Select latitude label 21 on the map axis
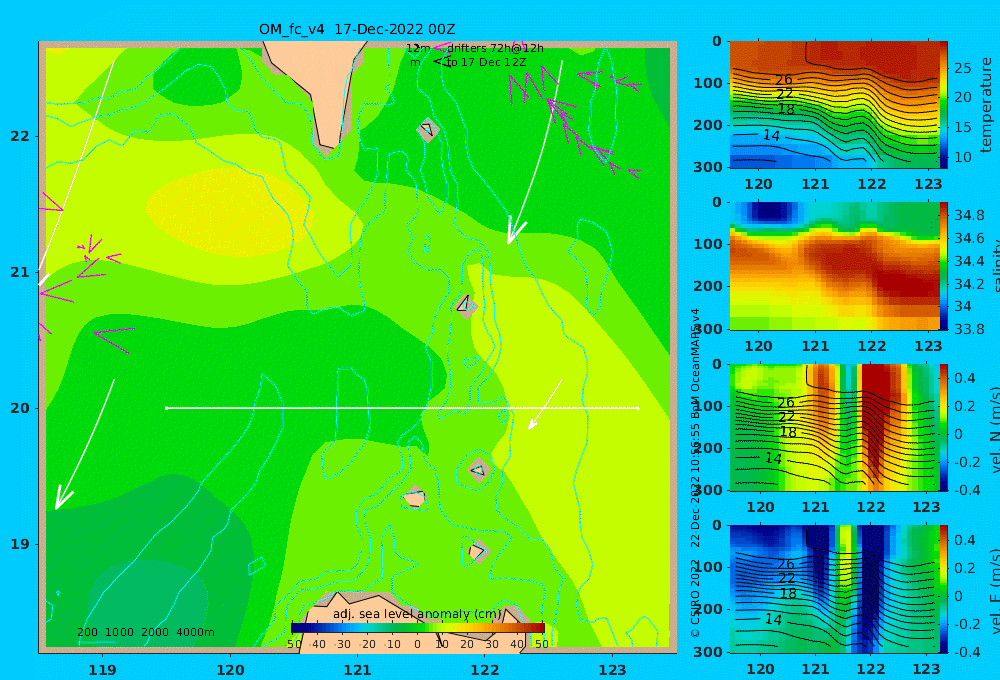 20,272
